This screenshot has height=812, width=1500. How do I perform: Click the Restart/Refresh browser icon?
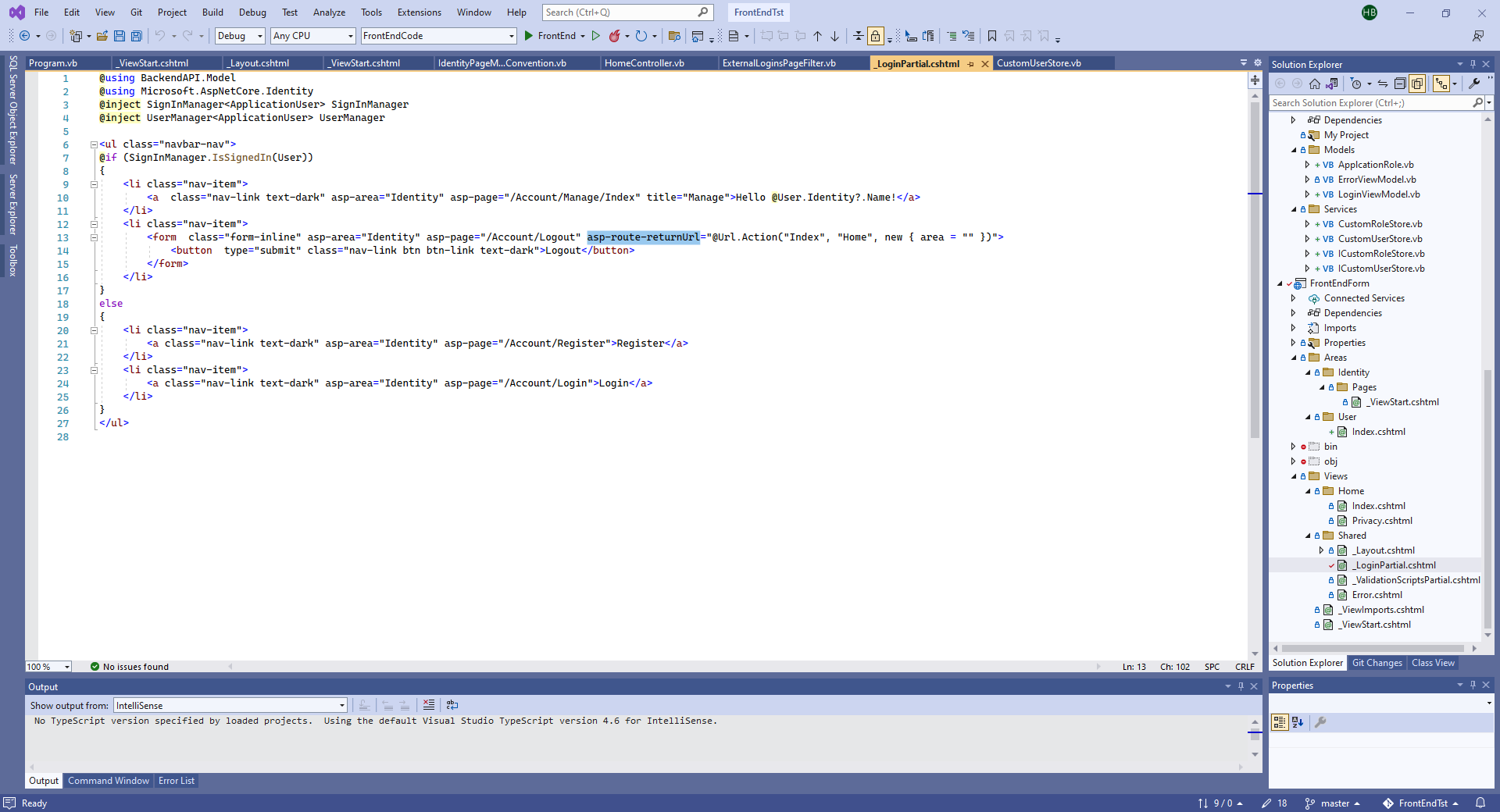[641, 36]
